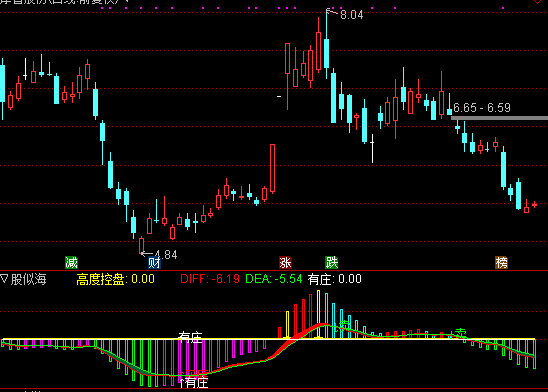Click the 4.84 lowest price annotation

click(166, 255)
